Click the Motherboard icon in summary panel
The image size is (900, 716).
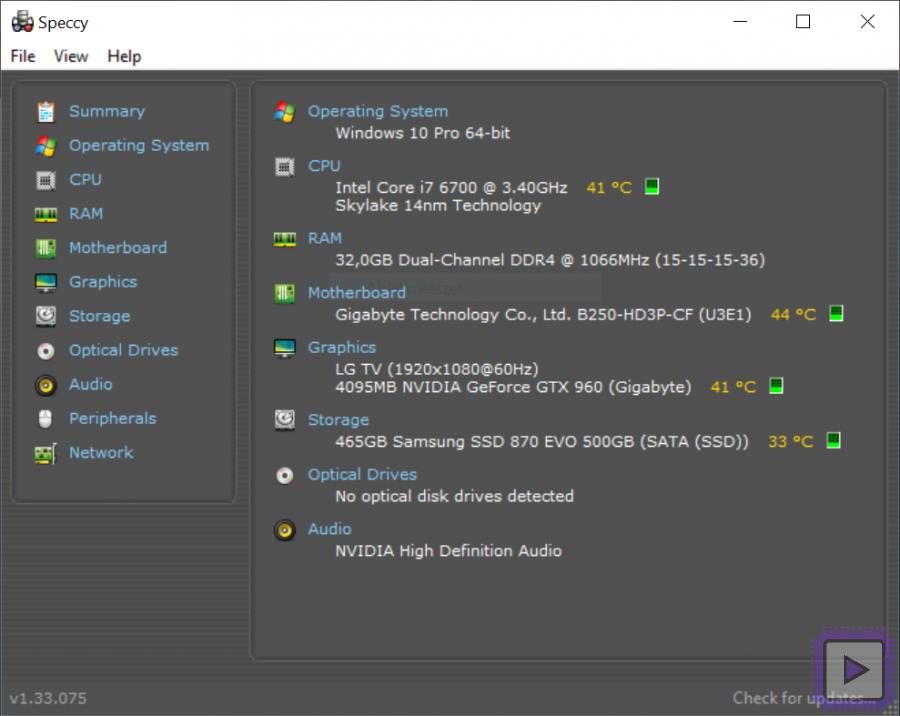(x=285, y=293)
